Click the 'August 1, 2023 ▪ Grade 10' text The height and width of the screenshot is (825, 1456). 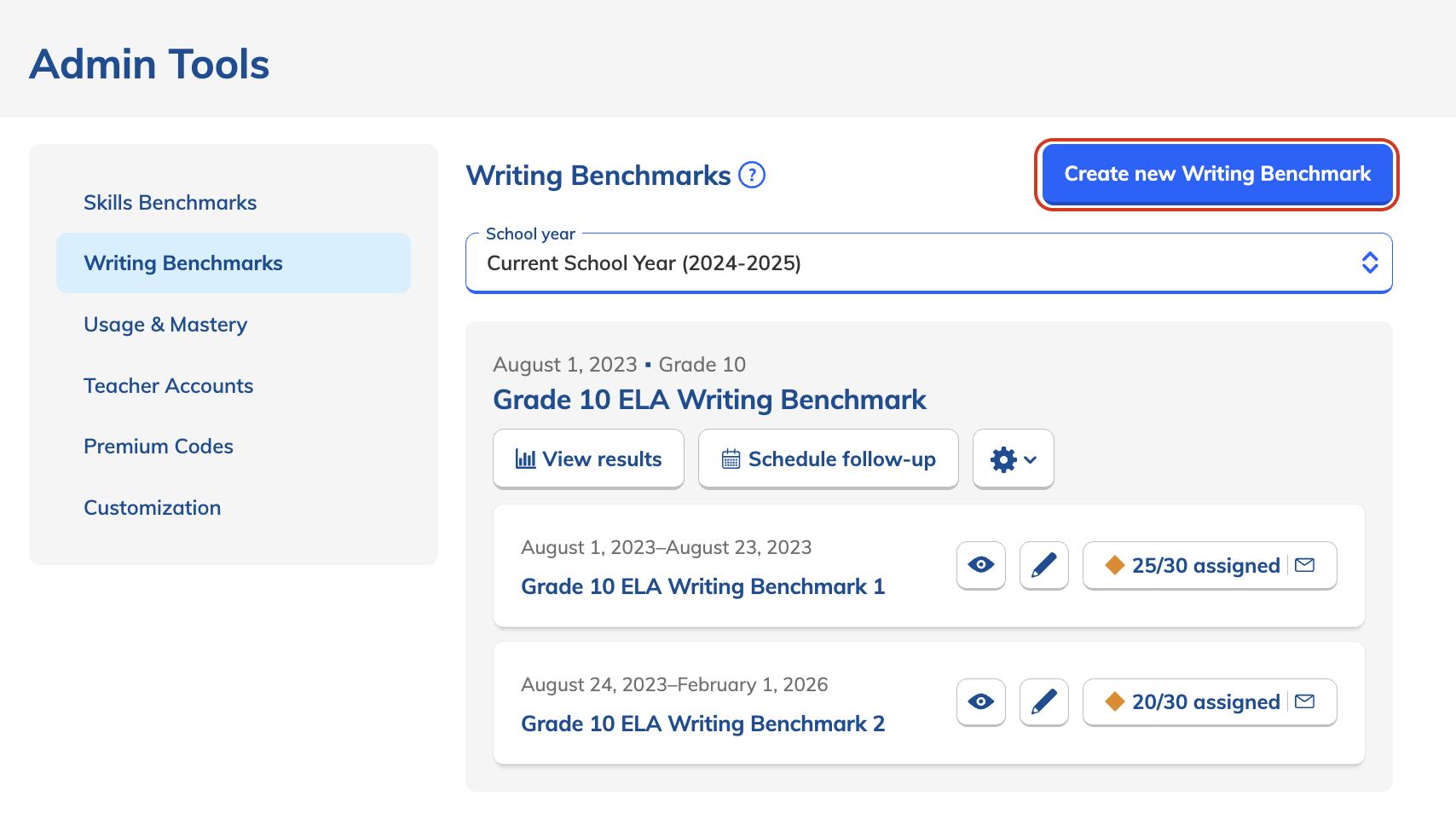(x=620, y=365)
